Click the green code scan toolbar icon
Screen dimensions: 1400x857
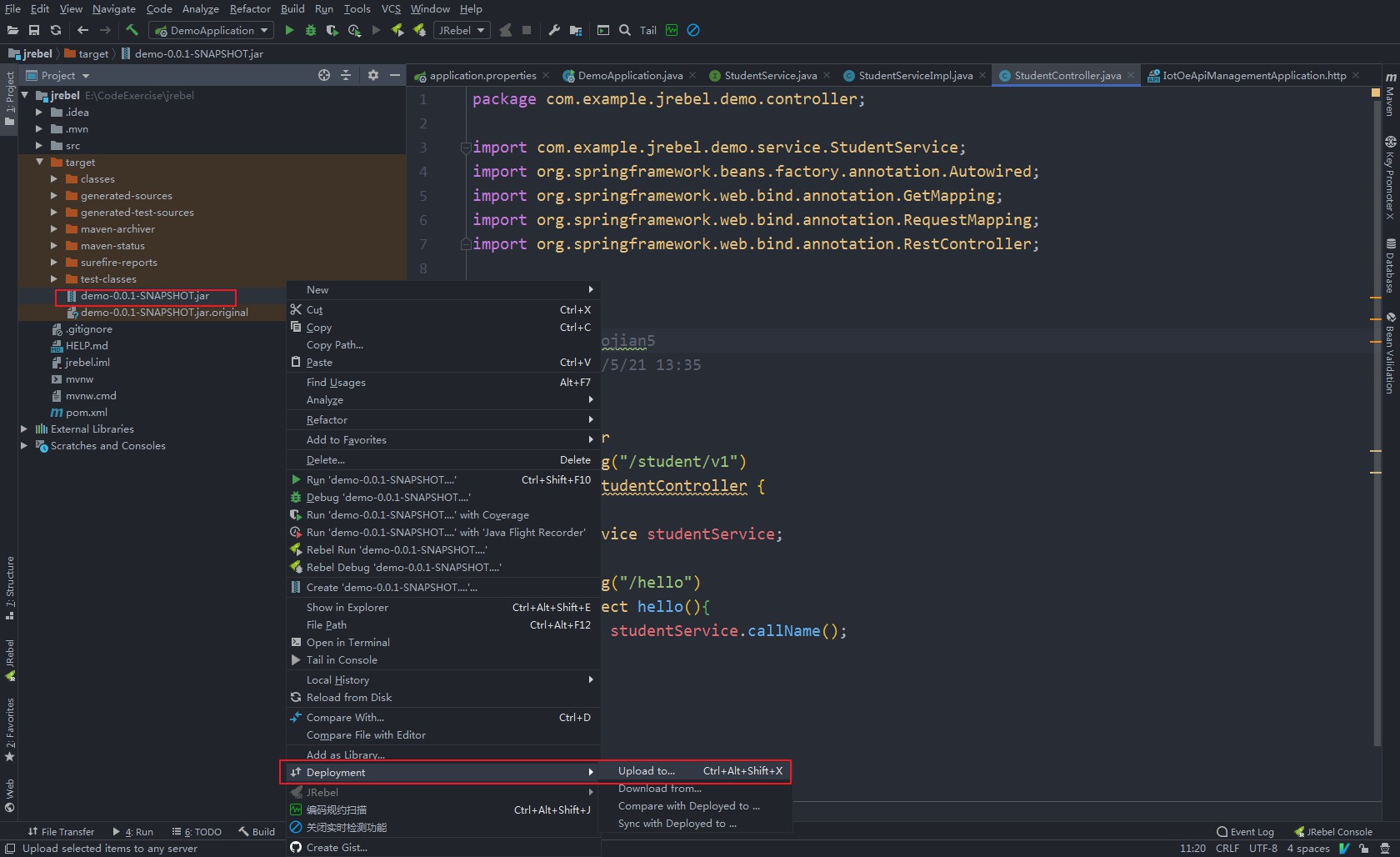coord(672,30)
